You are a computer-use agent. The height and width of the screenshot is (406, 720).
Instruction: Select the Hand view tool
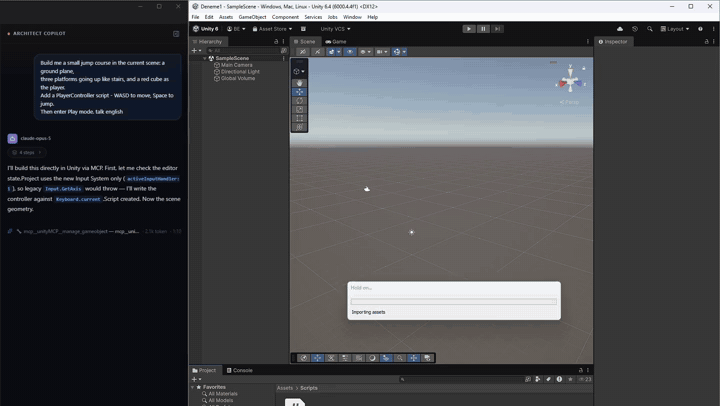click(299, 83)
